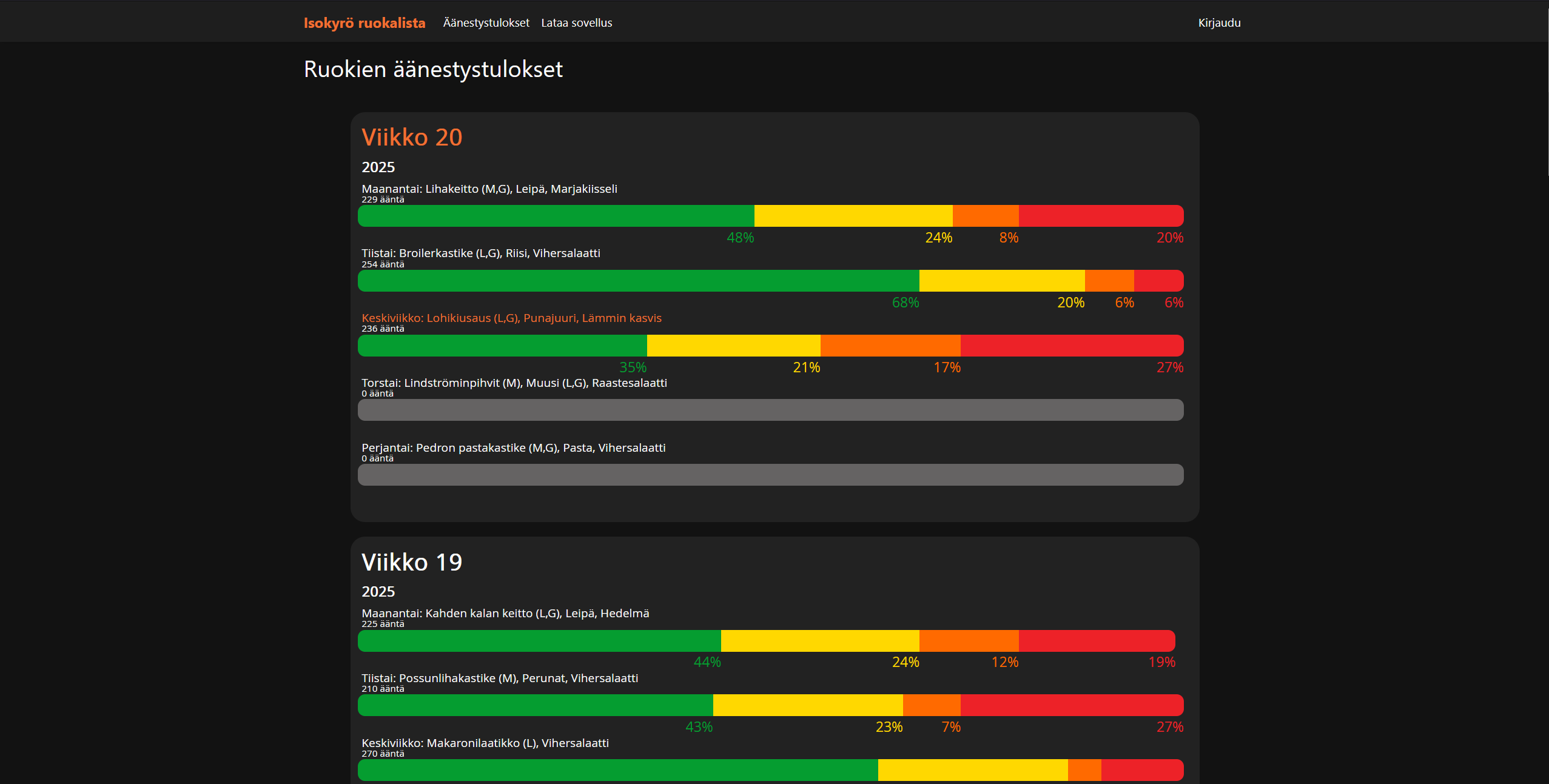Open the Äänestystulokset menu item
The width and height of the screenshot is (1549, 784).
[x=486, y=23]
